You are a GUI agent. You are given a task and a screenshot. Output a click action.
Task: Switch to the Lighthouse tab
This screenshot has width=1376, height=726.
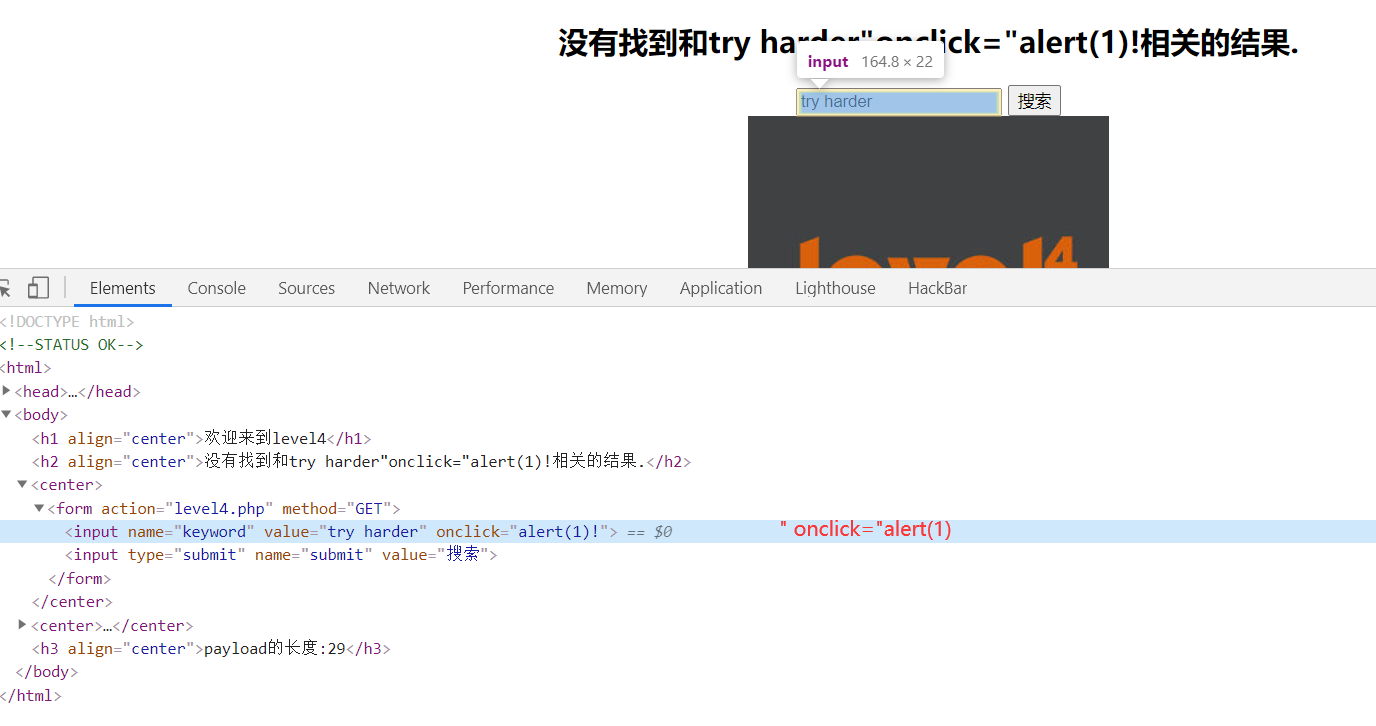click(x=835, y=288)
